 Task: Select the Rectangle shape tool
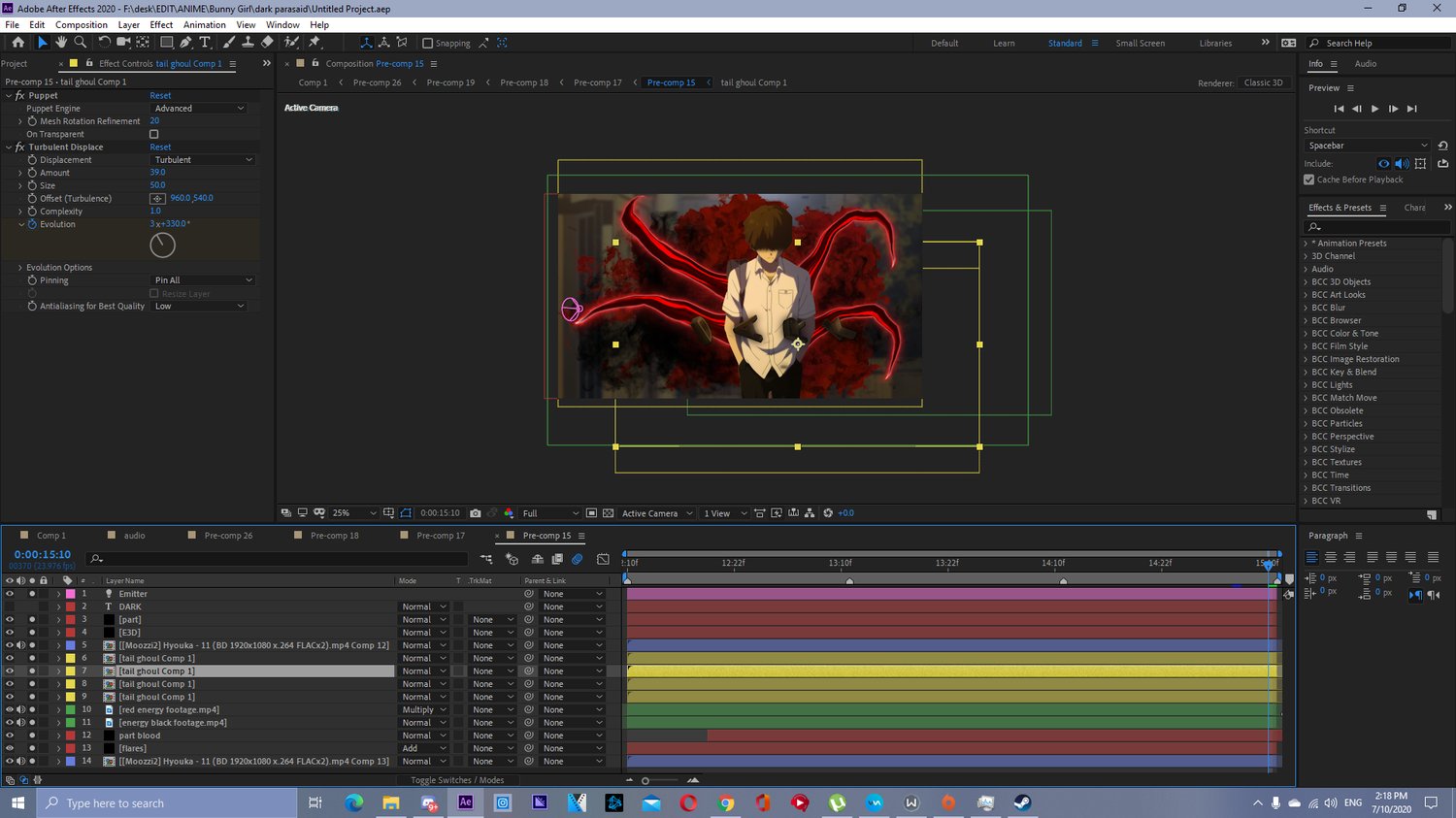pyautogui.click(x=166, y=43)
